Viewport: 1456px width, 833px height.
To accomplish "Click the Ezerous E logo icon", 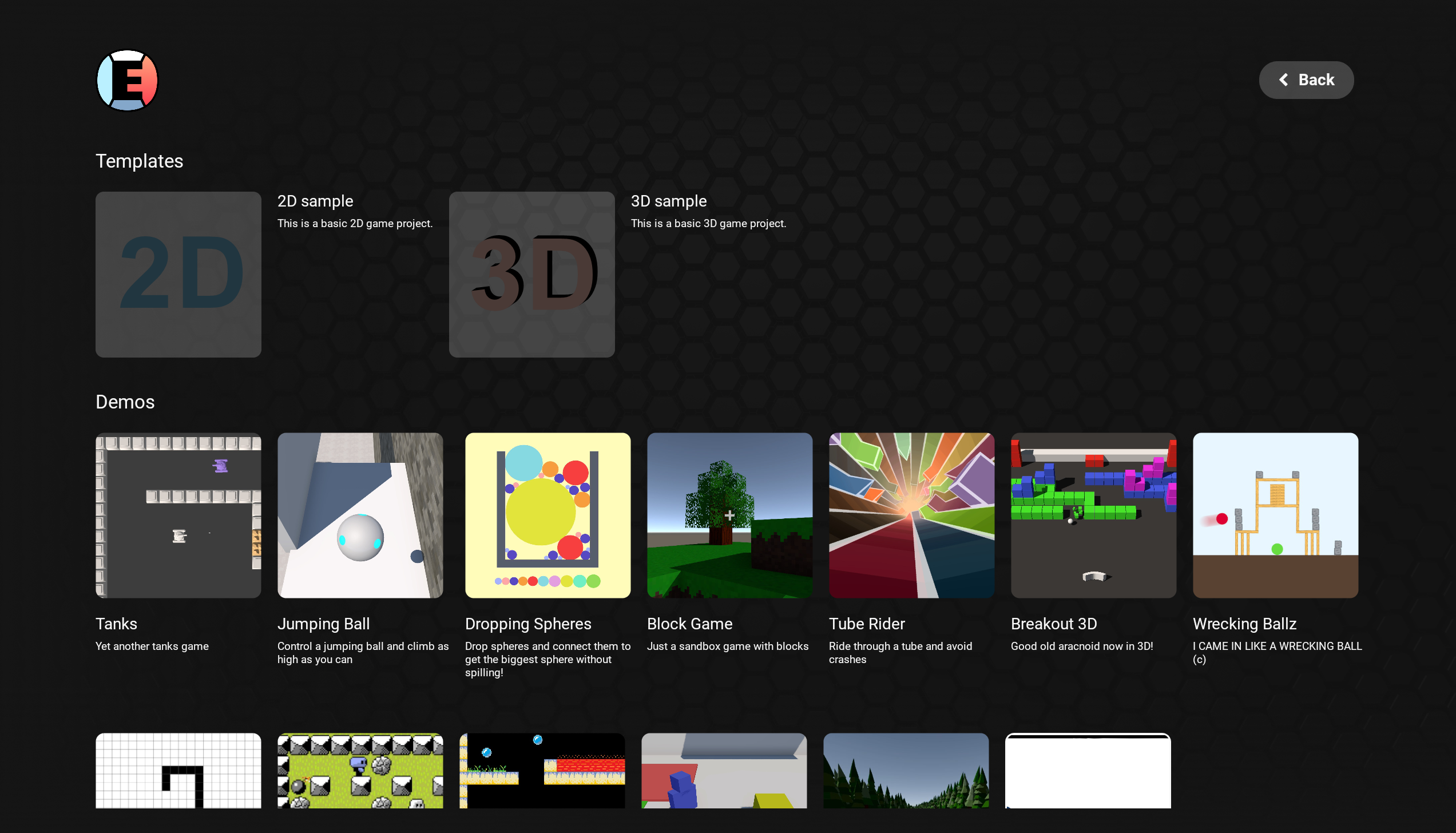I will coord(127,80).
